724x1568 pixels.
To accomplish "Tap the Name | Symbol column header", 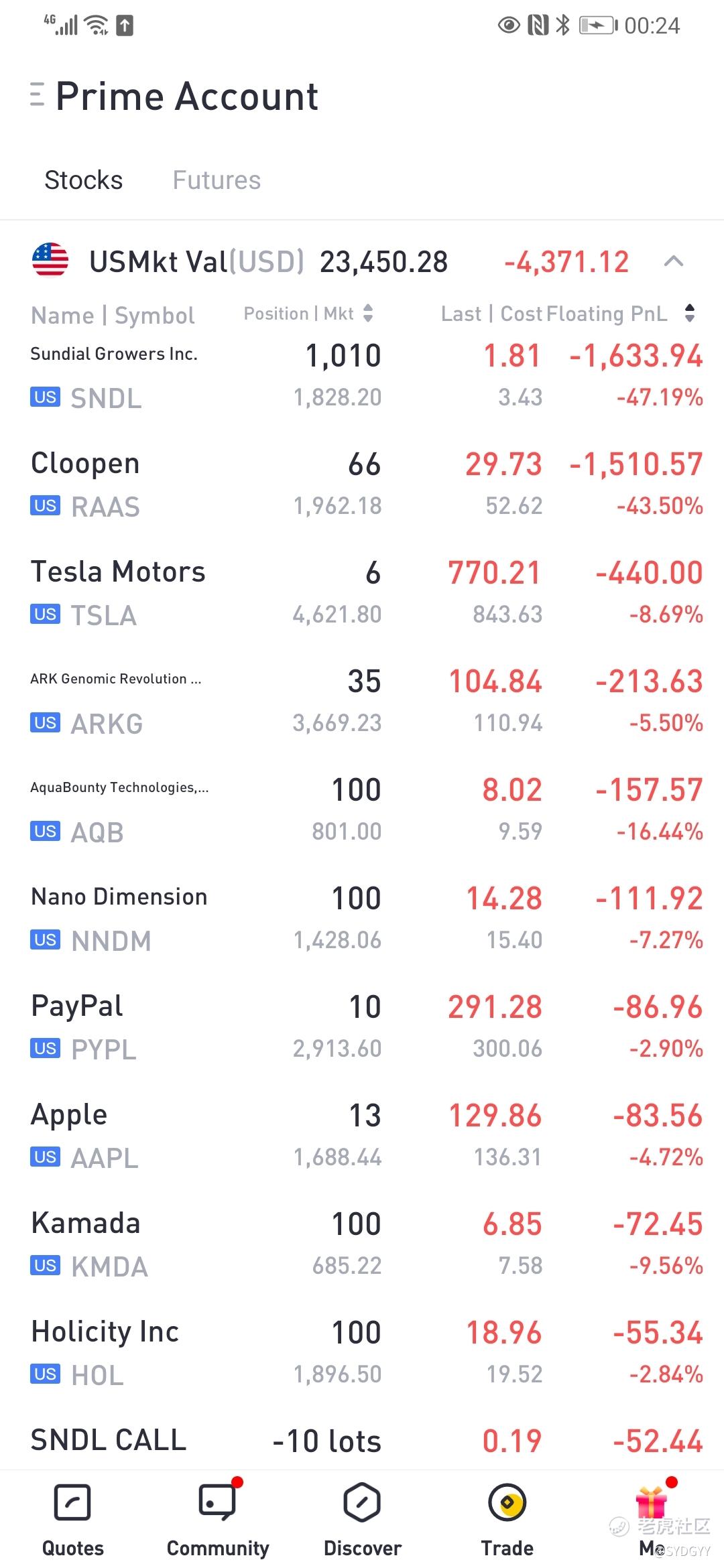I will [113, 315].
